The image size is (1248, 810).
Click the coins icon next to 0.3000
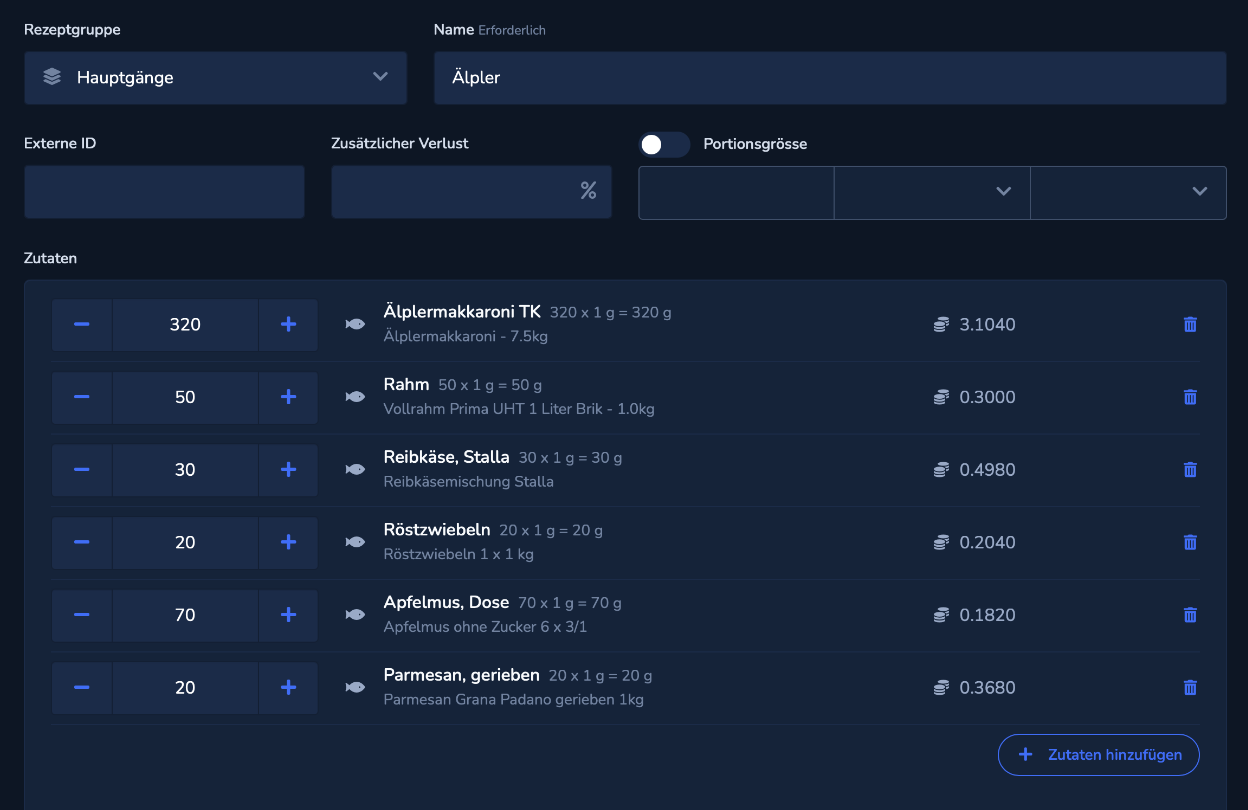click(x=941, y=397)
